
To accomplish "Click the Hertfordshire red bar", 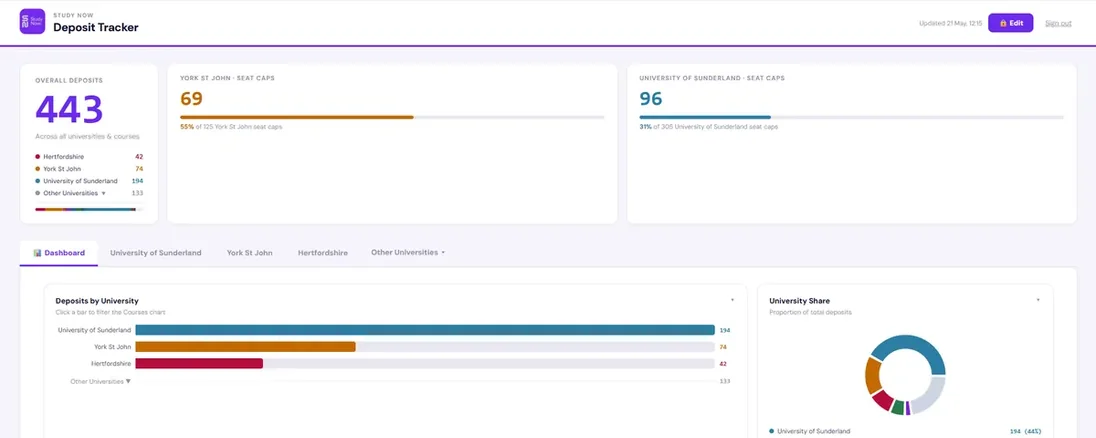I will (x=199, y=364).
